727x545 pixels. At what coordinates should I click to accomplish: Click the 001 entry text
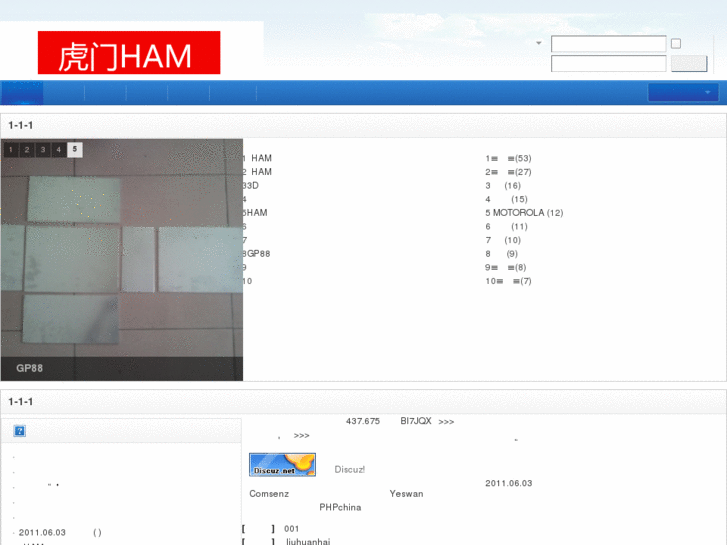pos(292,529)
